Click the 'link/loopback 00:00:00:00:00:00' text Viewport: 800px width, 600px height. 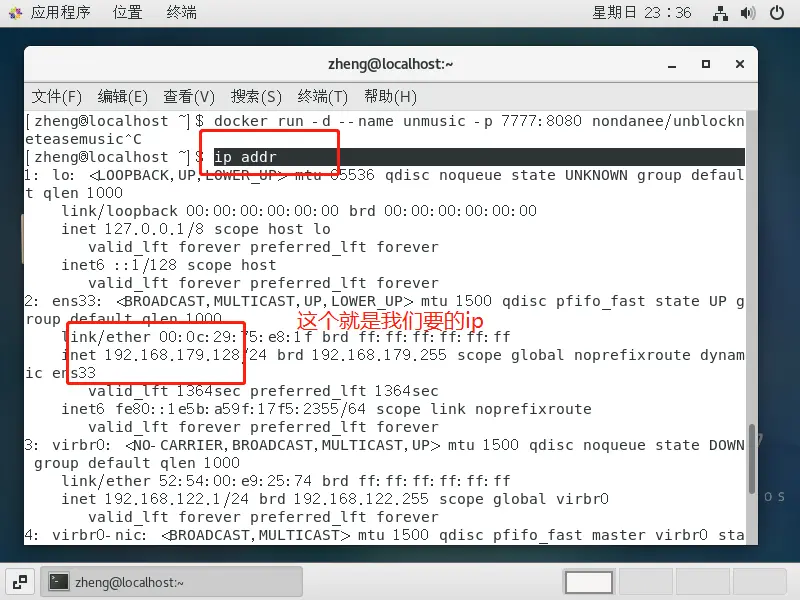tap(200, 211)
